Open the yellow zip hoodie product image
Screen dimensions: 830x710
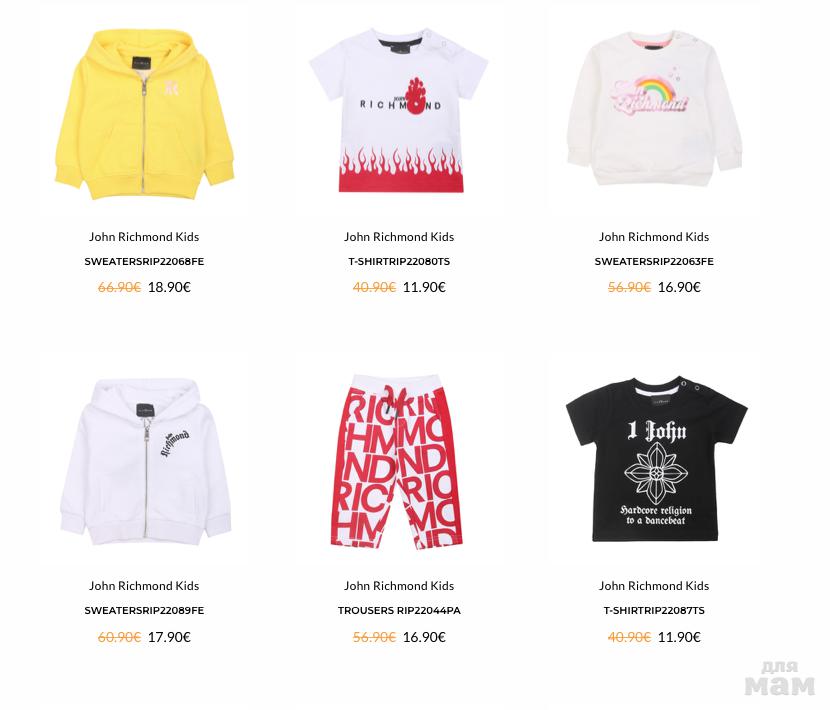[x=144, y=114]
